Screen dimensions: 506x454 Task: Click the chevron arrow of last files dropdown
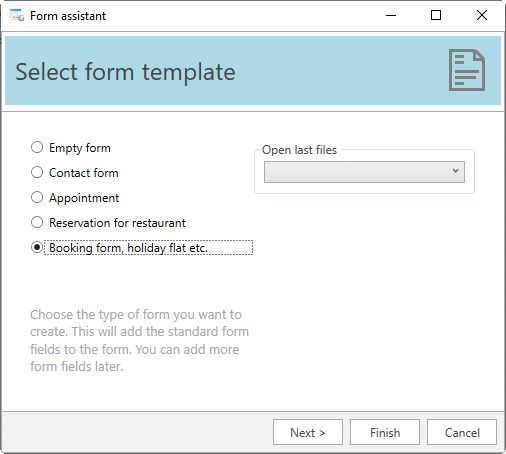[455, 171]
